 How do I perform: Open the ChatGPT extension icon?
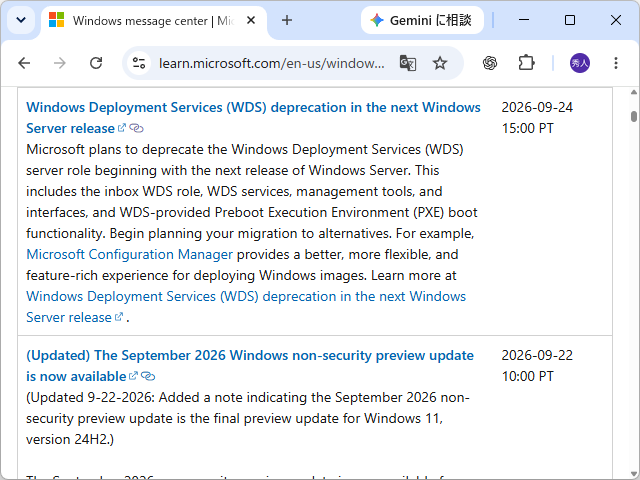(490, 63)
